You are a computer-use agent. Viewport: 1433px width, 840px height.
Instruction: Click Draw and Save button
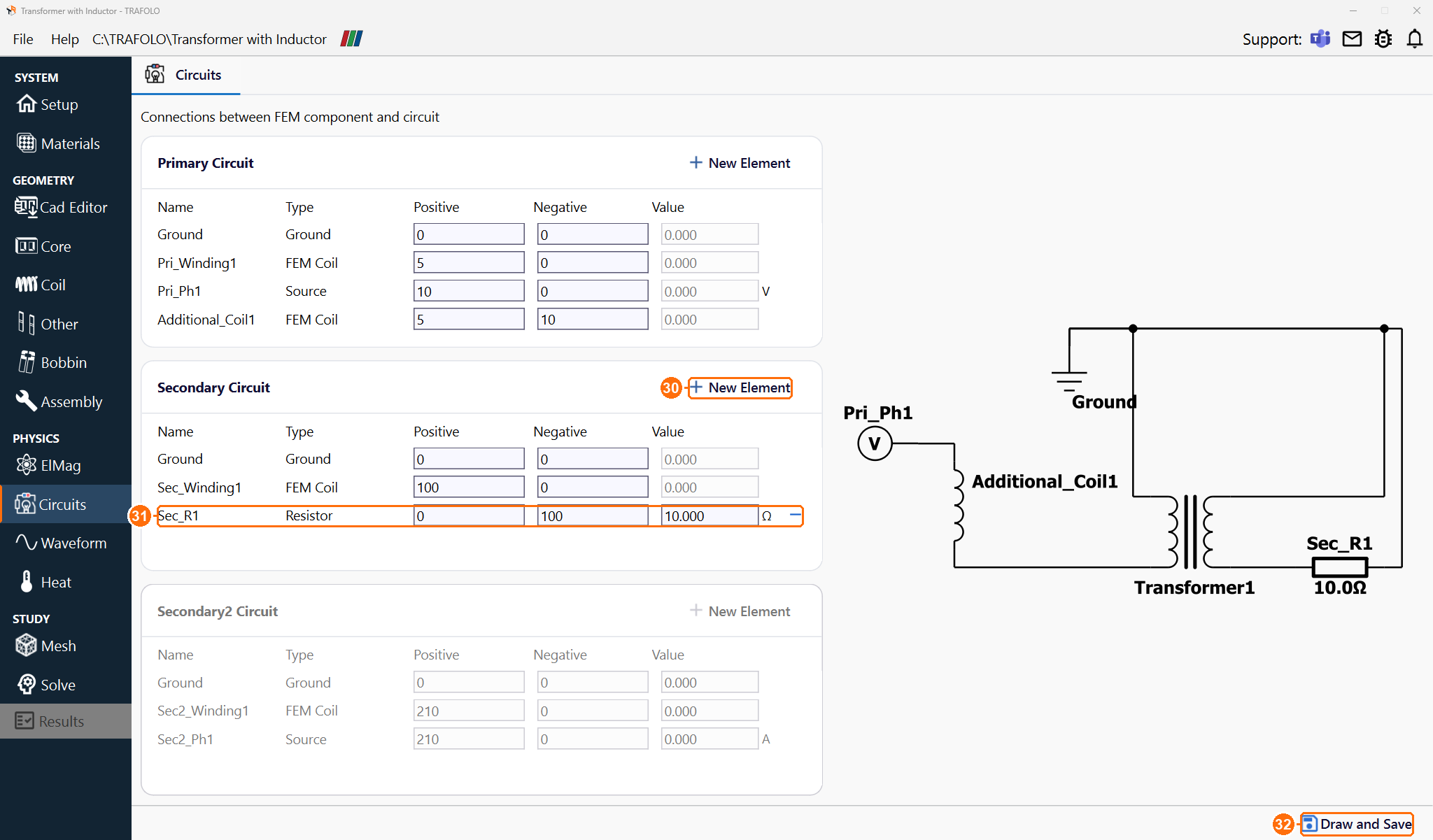1357,824
